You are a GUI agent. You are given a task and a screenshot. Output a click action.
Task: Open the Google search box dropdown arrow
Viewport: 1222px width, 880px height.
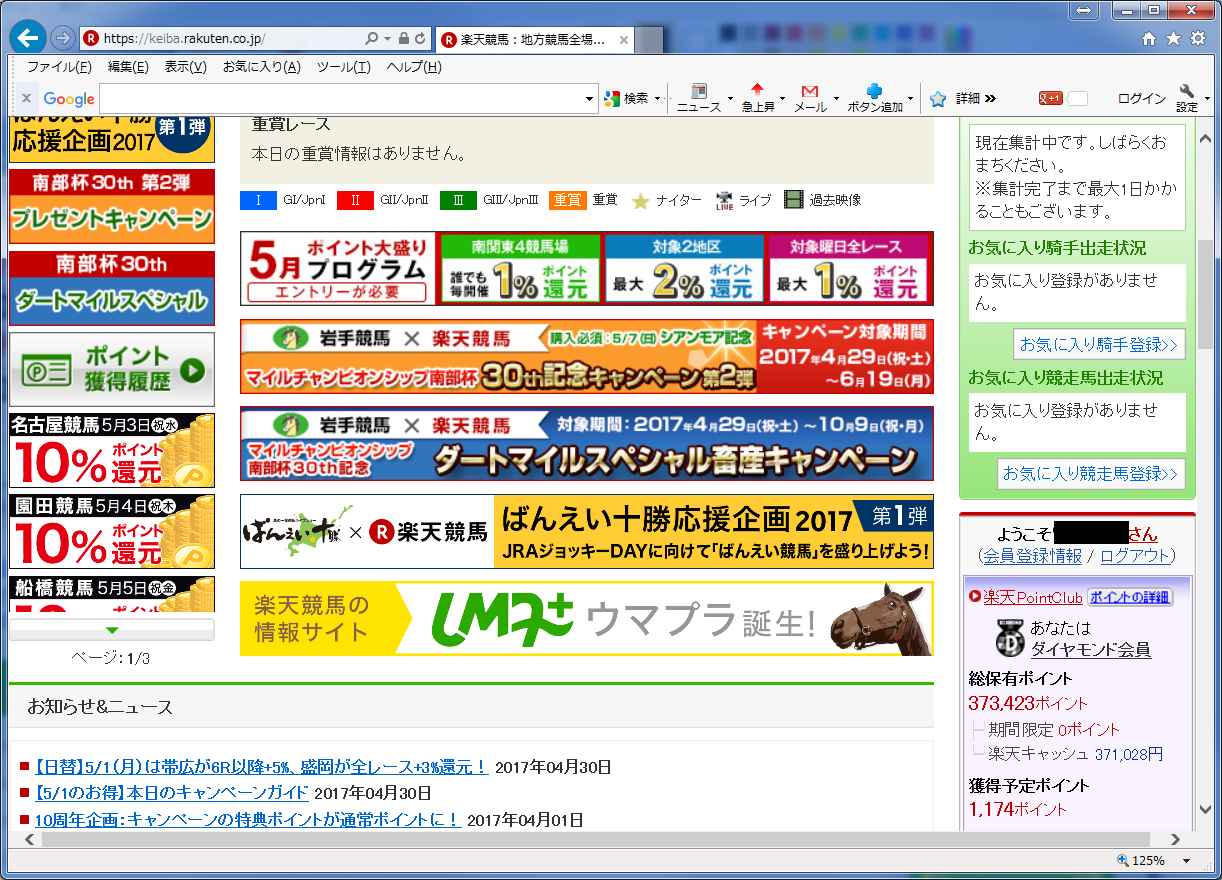(590, 99)
